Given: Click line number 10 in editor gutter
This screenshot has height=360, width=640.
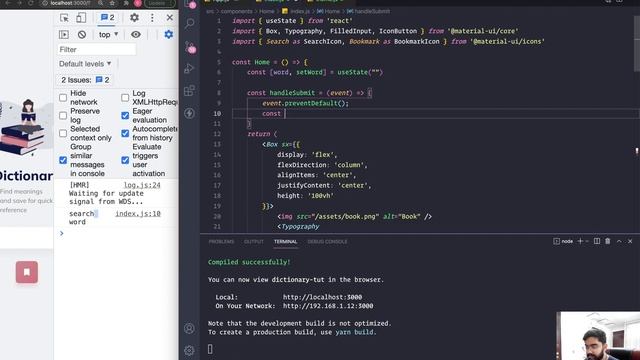Looking at the screenshot, I should click(x=218, y=113).
